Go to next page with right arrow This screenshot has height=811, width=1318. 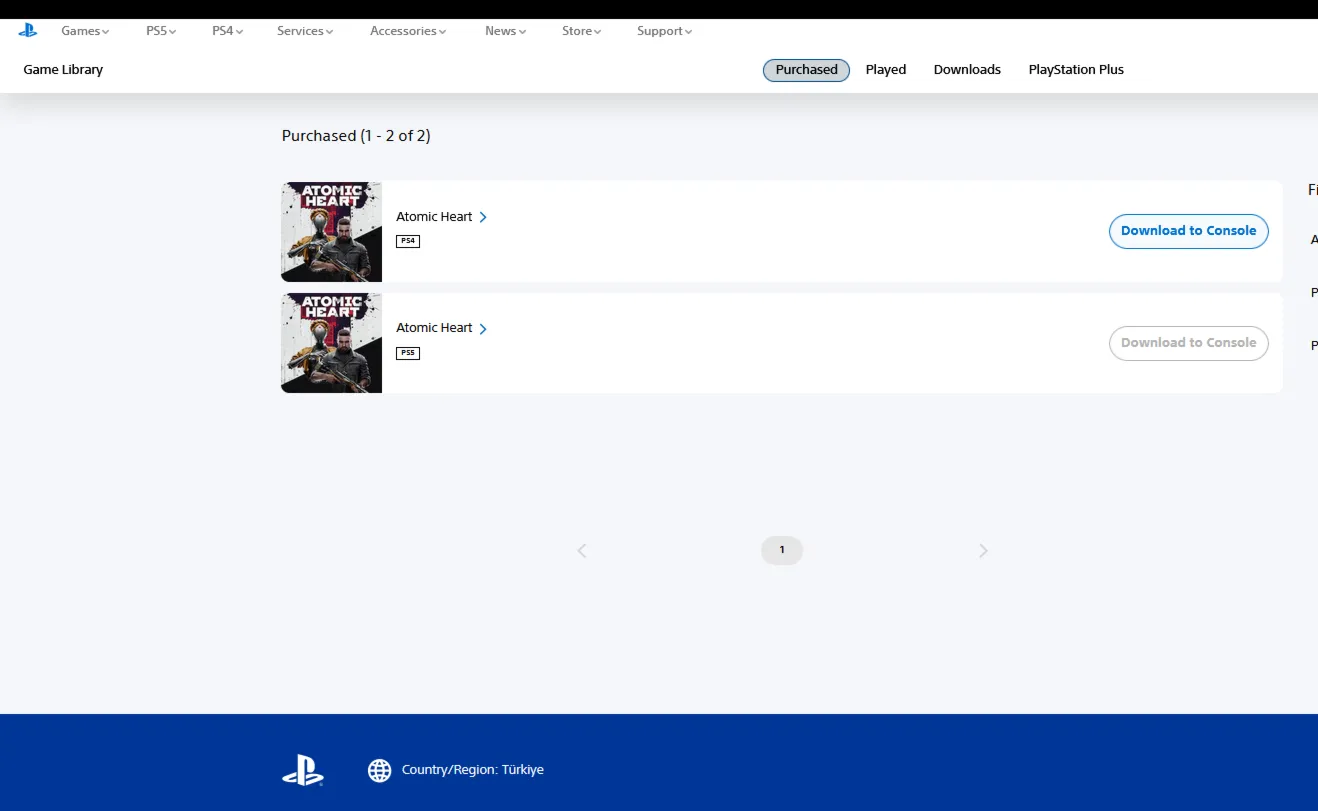pos(983,551)
